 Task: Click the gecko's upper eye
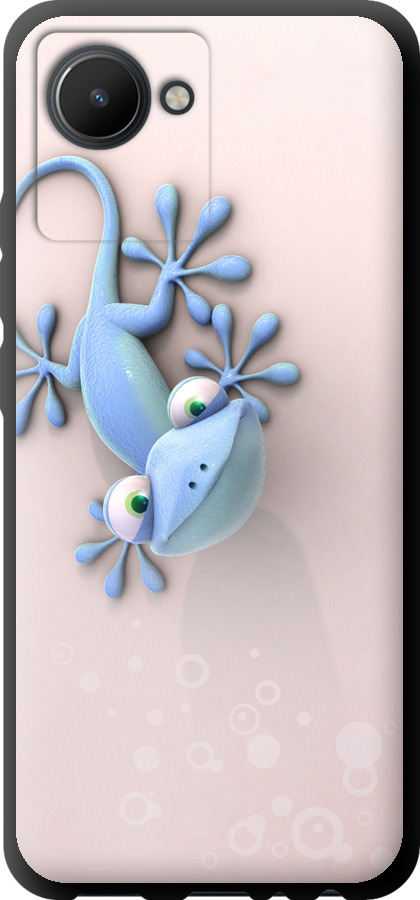coord(194,403)
